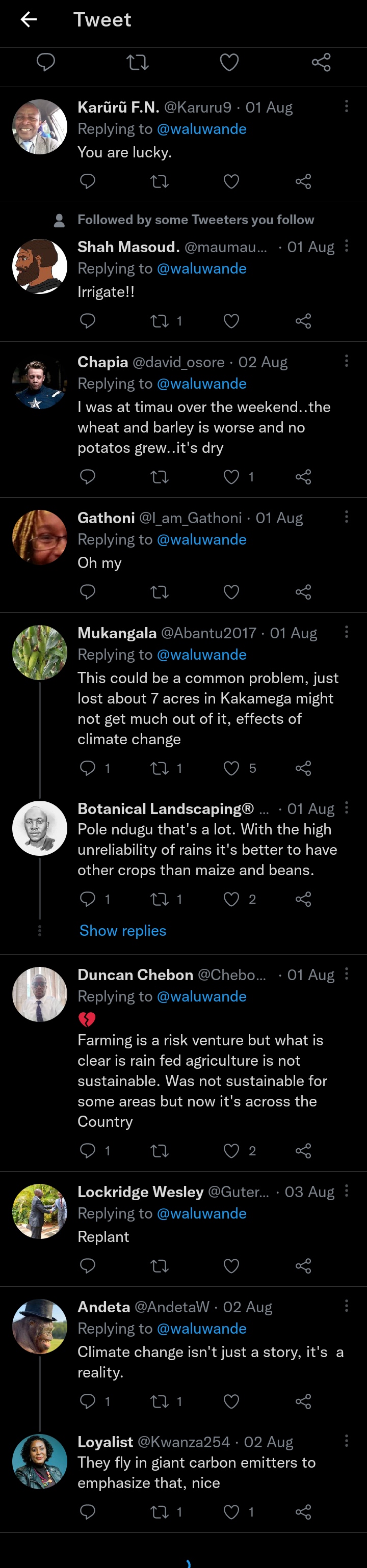The height and width of the screenshot is (1568, 367).
Task: Retweet Lockridge Wesley's "Replant" reply
Action: coord(160,1266)
